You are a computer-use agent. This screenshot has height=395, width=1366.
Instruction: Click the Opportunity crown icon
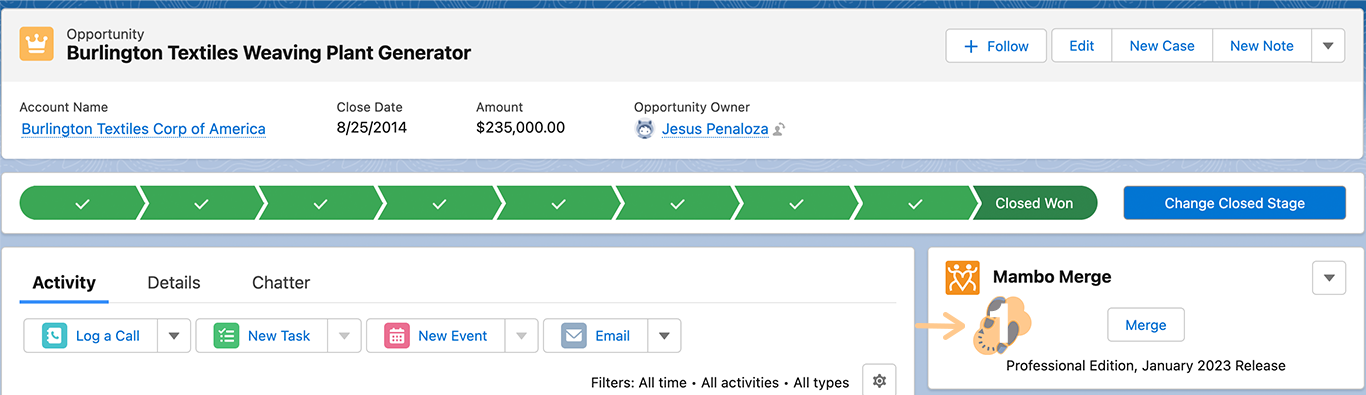(37, 44)
